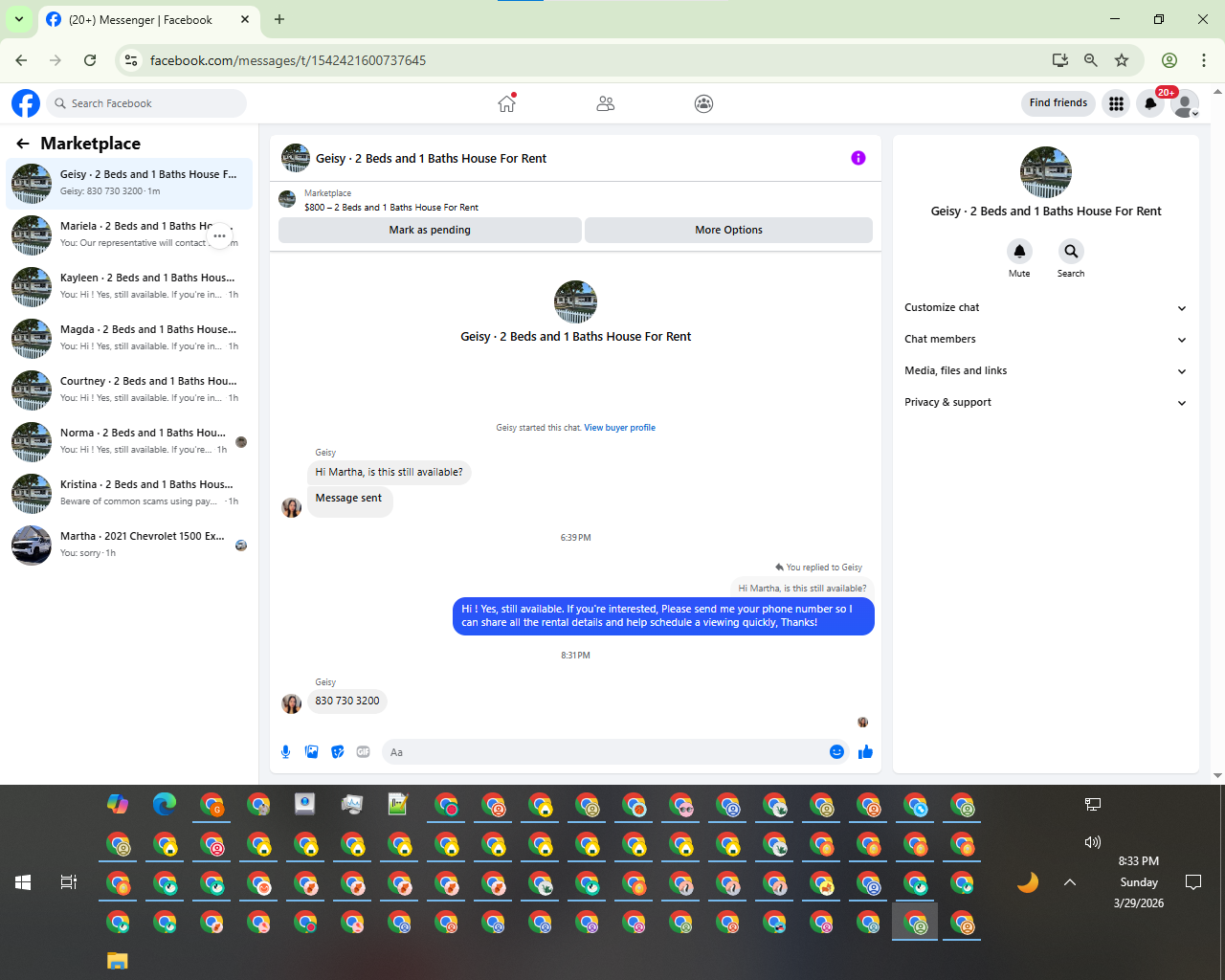Viewport: 1225px width, 980px height.
Task: Switch to the Messenger | Facebook tab
Action: tap(148, 19)
